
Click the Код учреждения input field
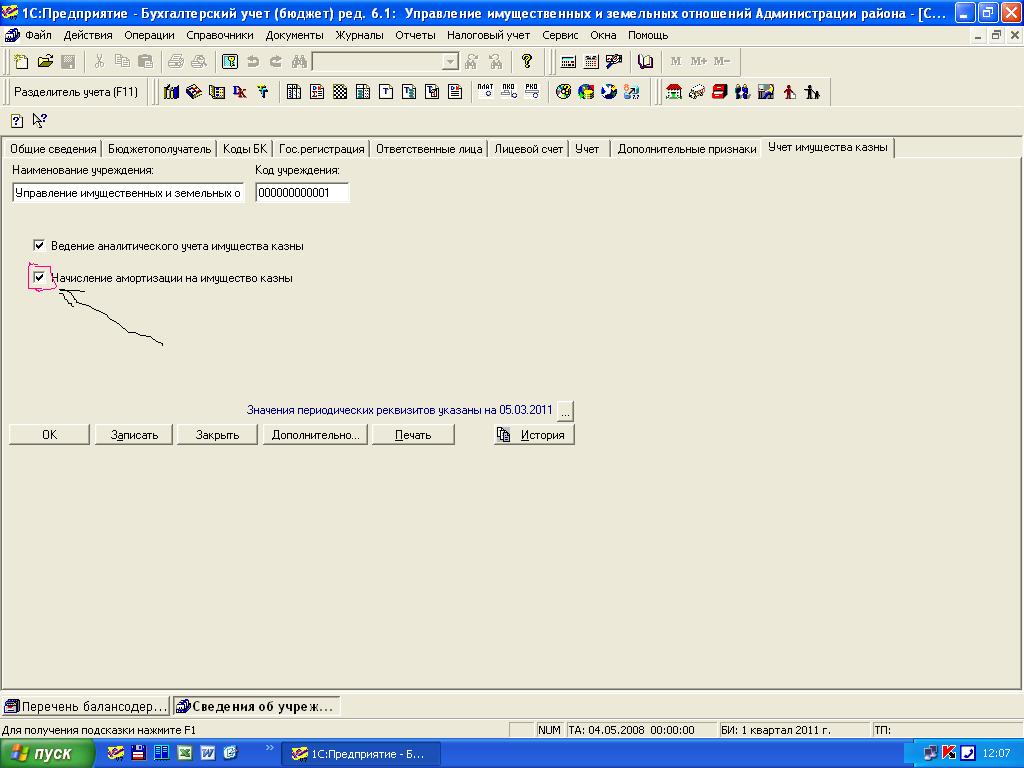(x=302, y=193)
